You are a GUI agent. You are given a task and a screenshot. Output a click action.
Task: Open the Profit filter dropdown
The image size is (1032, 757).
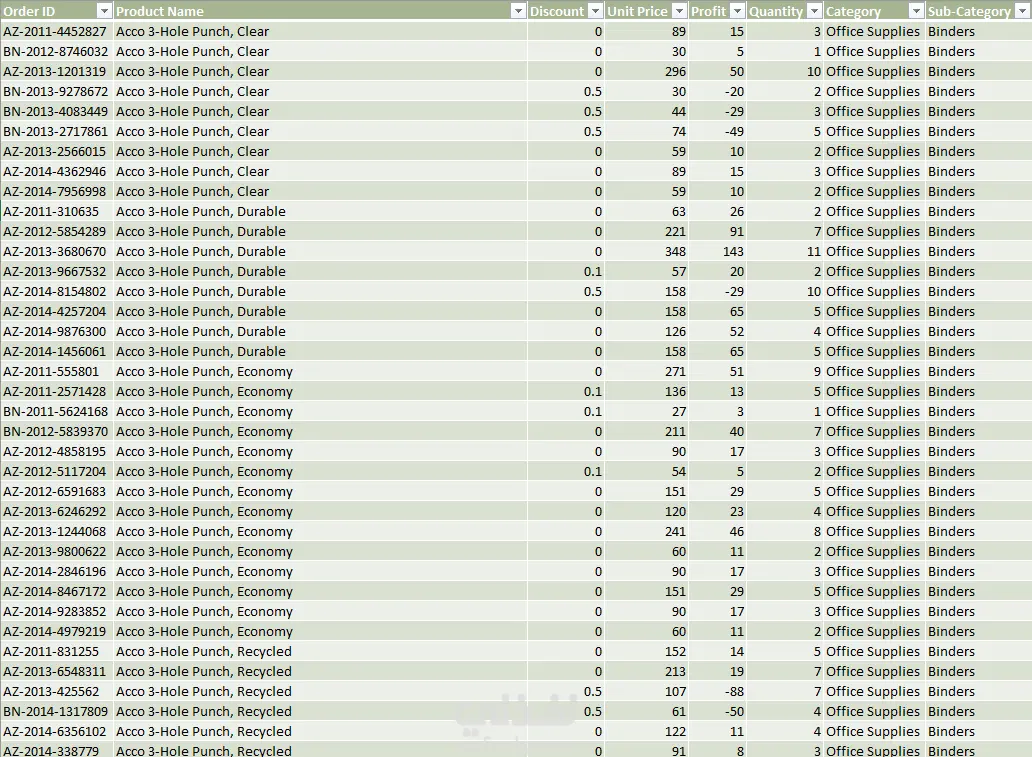pyautogui.click(x=737, y=11)
